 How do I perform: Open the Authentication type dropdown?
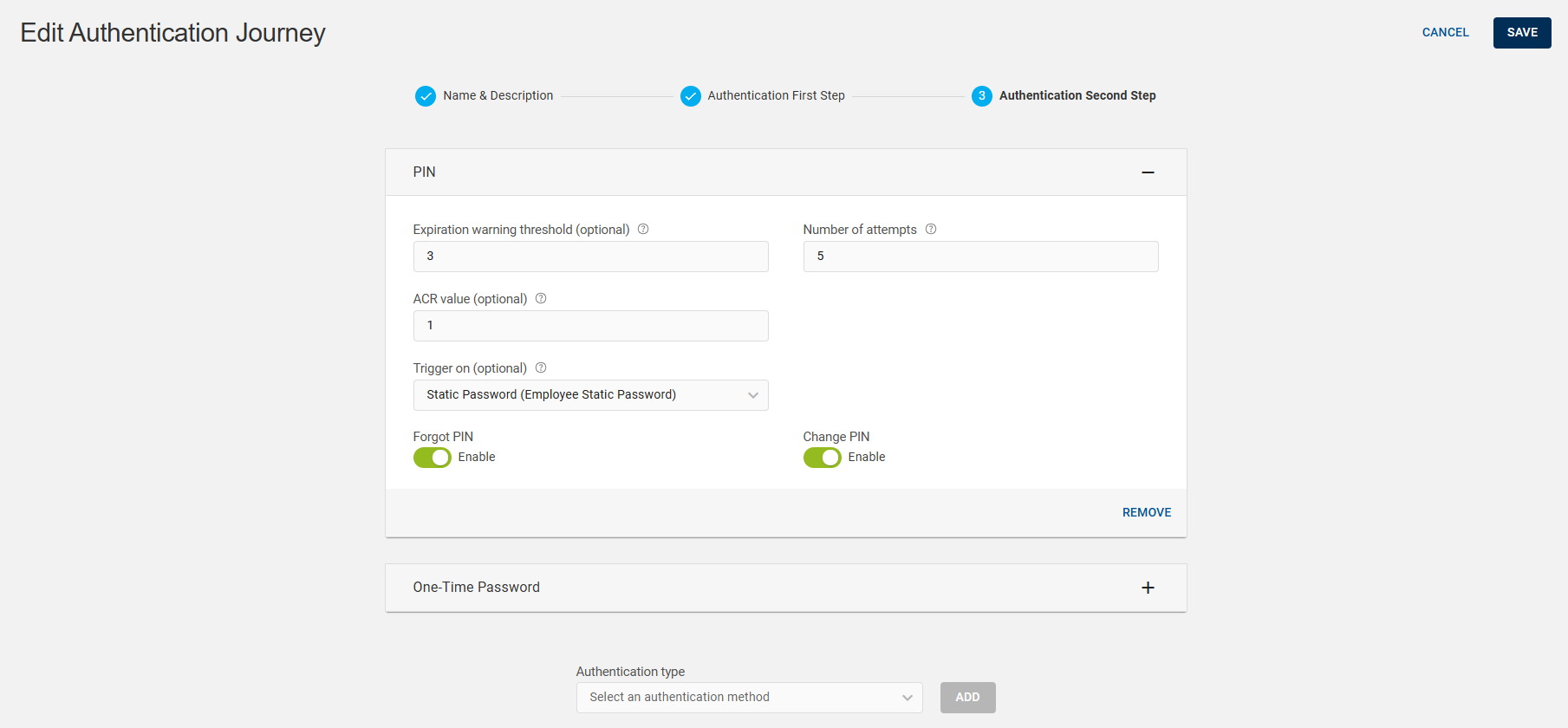point(749,698)
